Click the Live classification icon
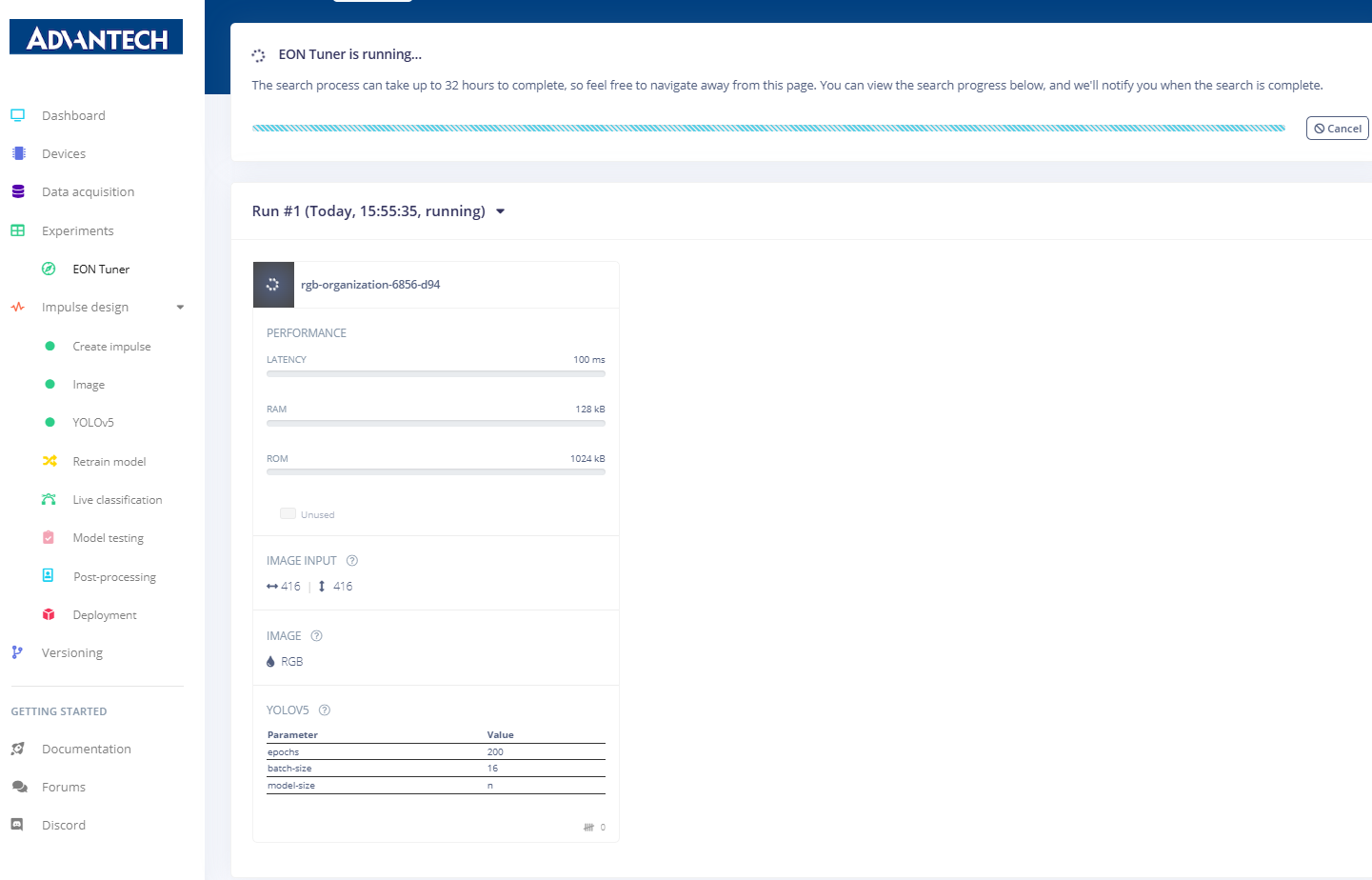This screenshot has width=1372, height=880. (x=49, y=499)
